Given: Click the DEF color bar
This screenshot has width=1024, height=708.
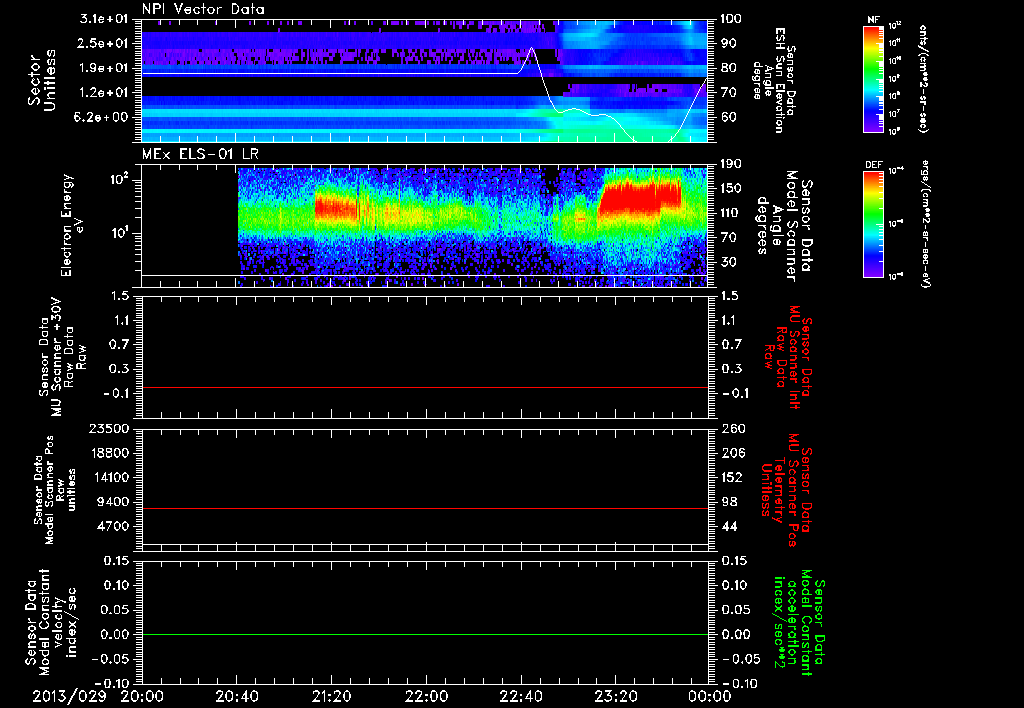Looking at the screenshot, I should click(874, 224).
